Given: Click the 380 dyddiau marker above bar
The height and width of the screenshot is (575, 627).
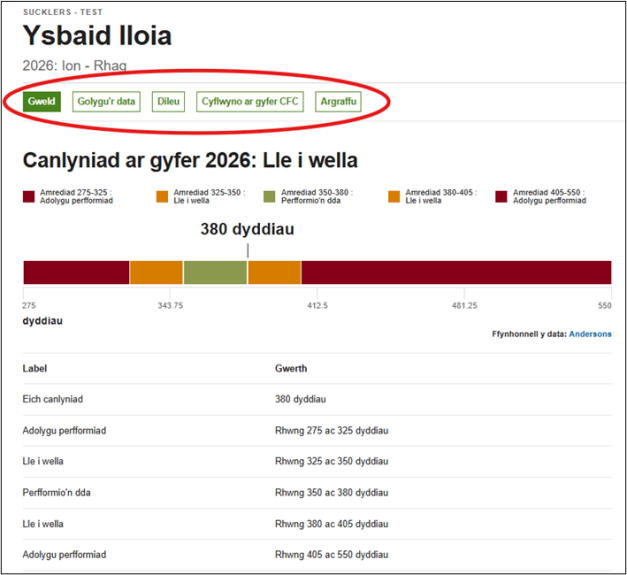Looking at the screenshot, I should 247,229.
